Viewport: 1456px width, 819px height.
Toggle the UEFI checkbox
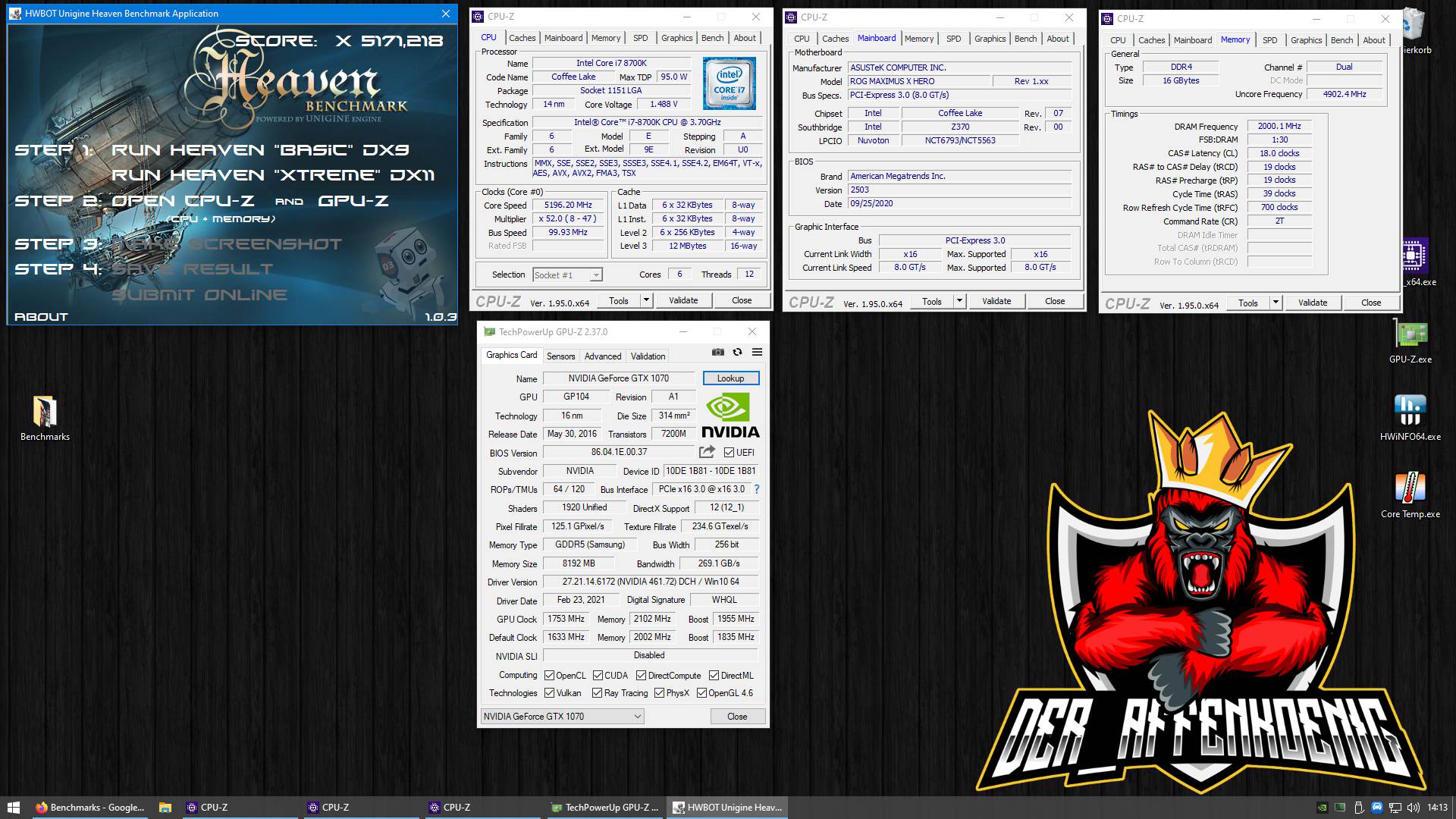coord(729,453)
